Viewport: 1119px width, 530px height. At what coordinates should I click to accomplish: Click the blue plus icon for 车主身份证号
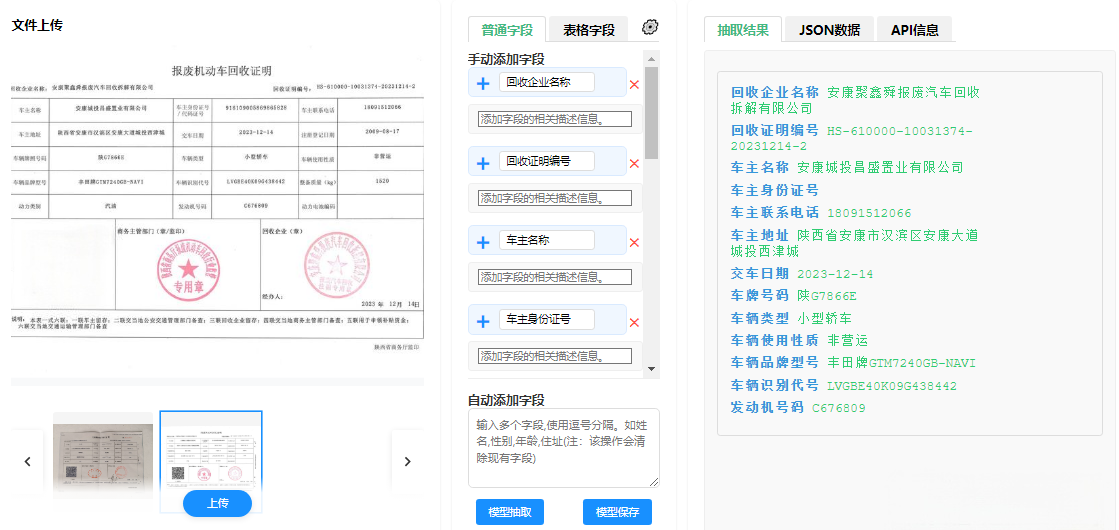point(483,321)
